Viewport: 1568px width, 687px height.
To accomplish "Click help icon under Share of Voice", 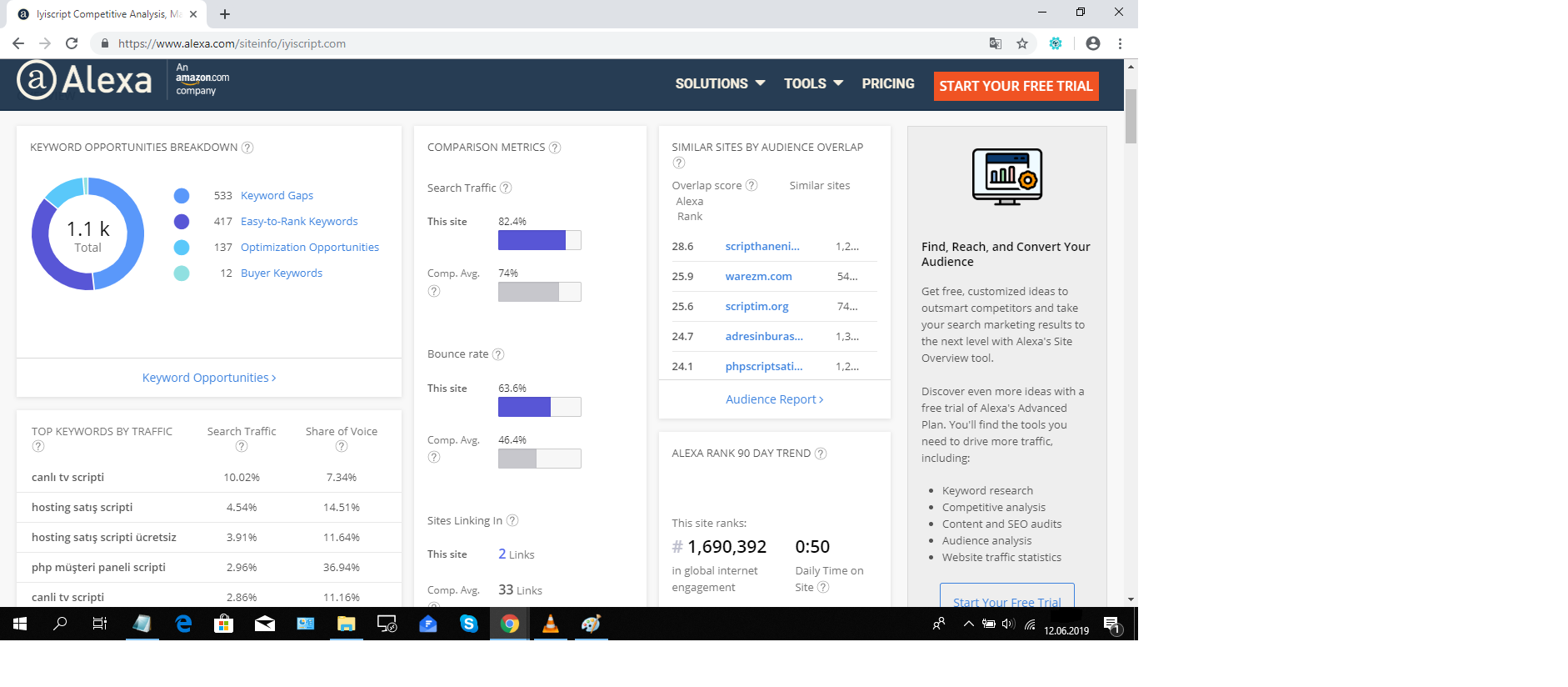I will pos(342,446).
